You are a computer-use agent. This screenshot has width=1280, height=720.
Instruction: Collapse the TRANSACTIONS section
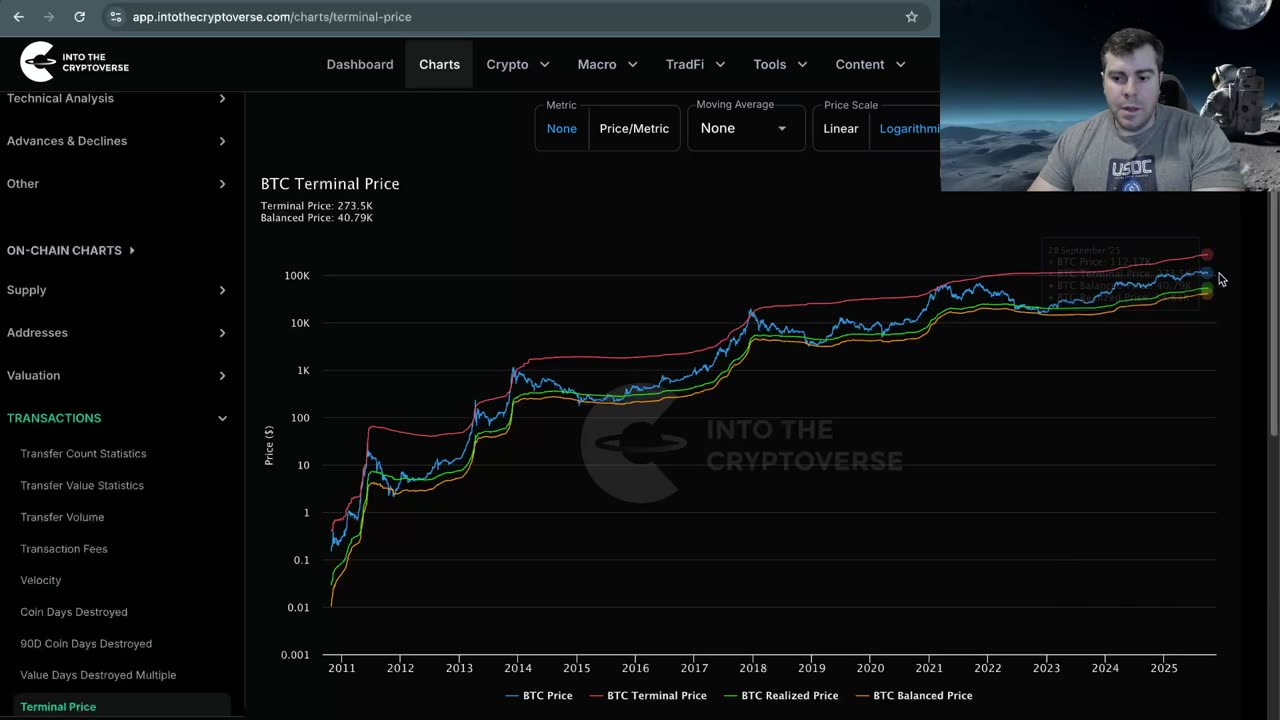pyautogui.click(x=117, y=418)
